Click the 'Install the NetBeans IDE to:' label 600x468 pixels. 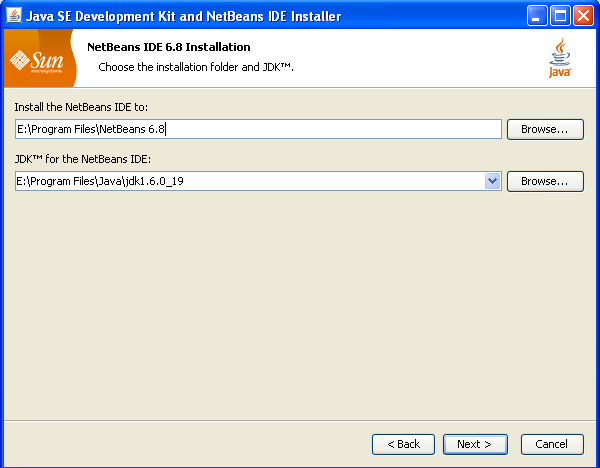coord(81,106)
